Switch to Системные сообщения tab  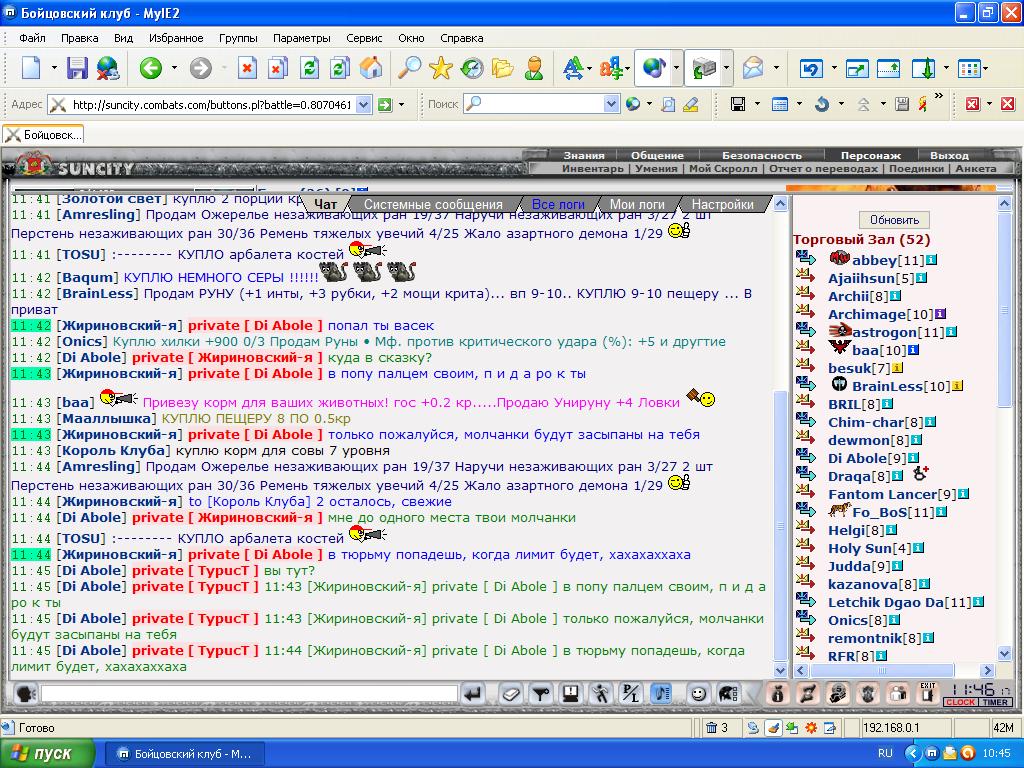point(433,204)
